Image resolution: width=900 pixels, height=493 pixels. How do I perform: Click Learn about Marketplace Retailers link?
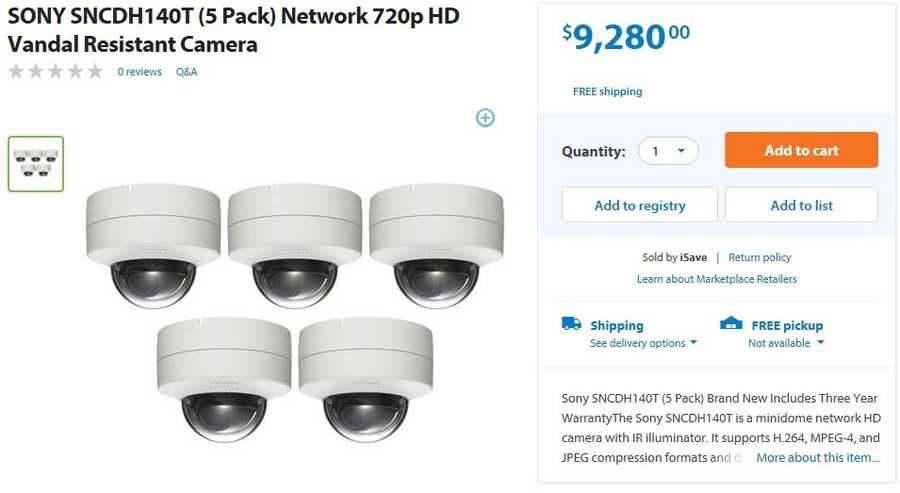[717, 279]
